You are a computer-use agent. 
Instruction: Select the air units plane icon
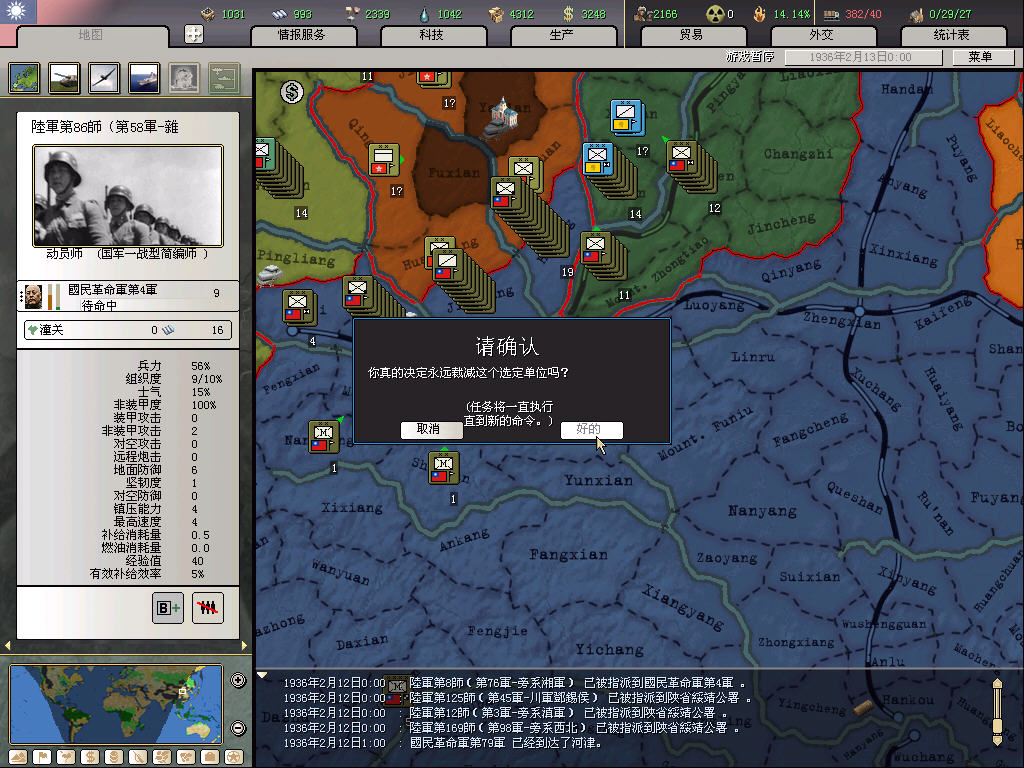coord(104,77)
